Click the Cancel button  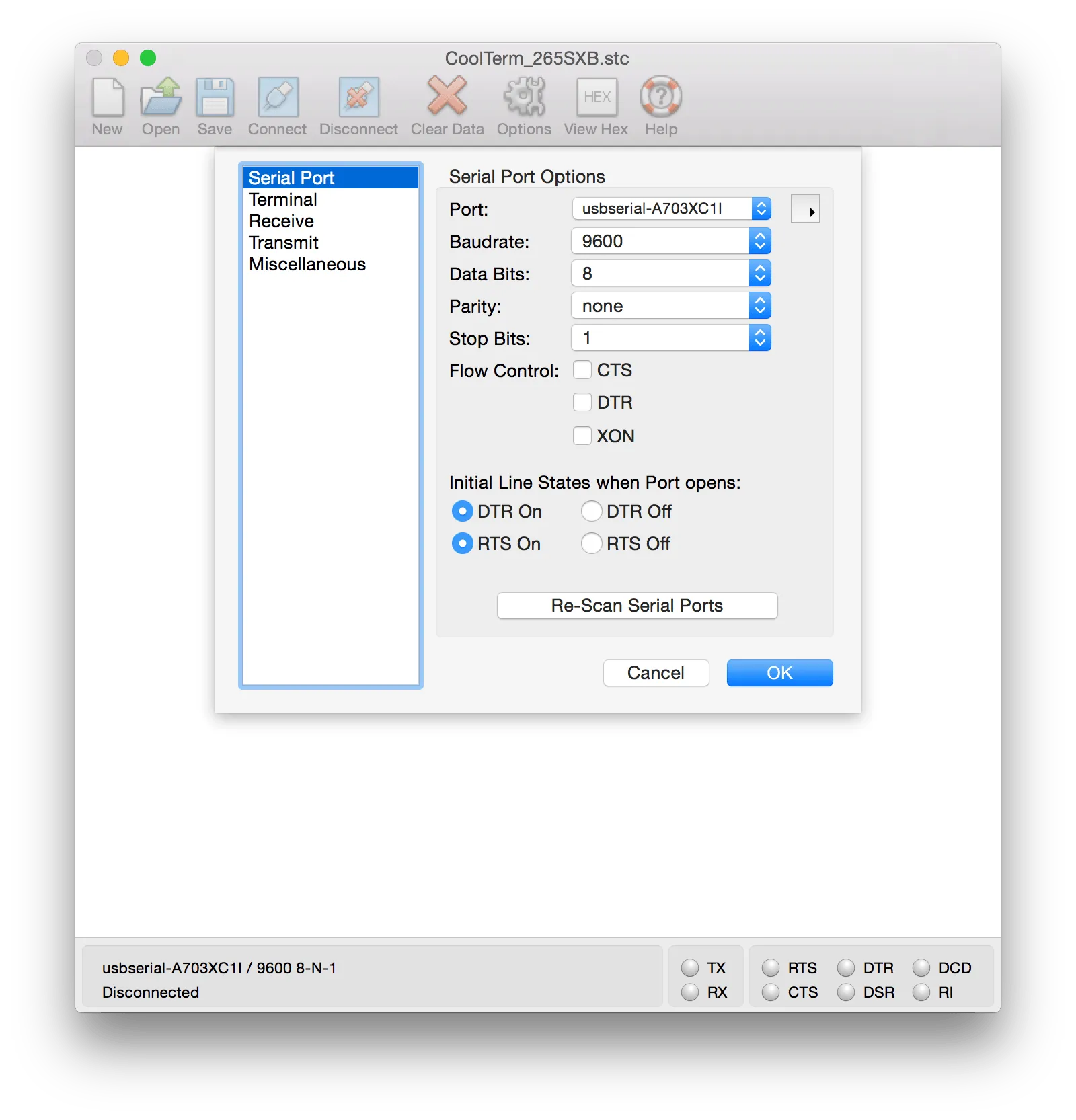[x=656, y=673]
